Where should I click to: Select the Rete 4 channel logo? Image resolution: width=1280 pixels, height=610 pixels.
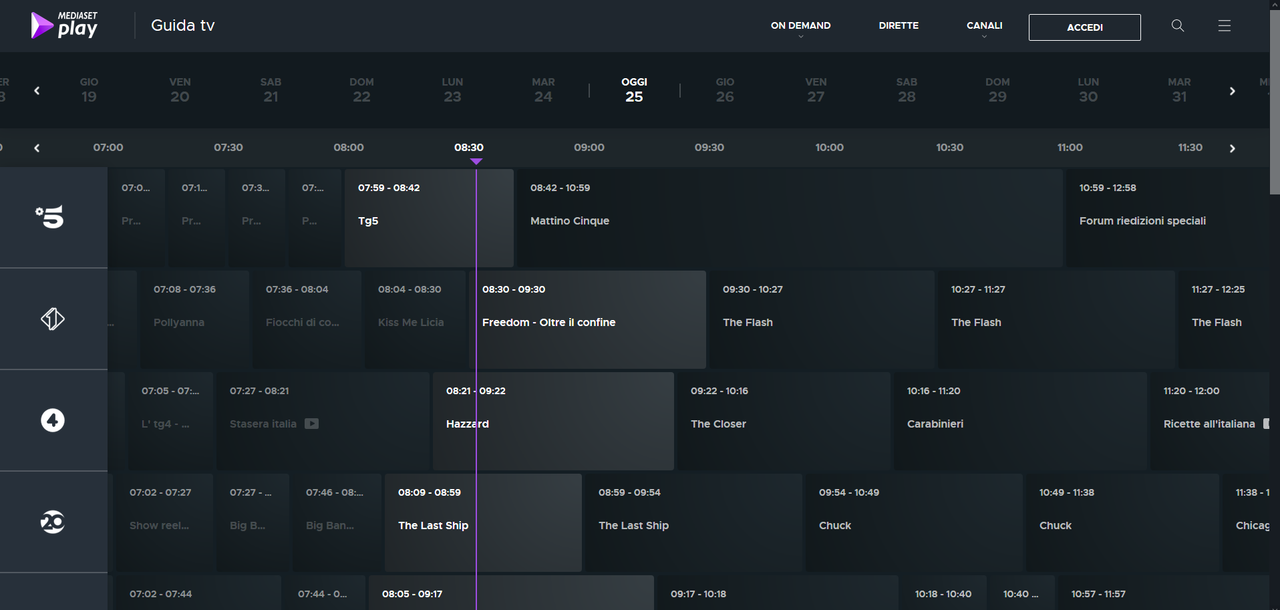click(53, 421)
